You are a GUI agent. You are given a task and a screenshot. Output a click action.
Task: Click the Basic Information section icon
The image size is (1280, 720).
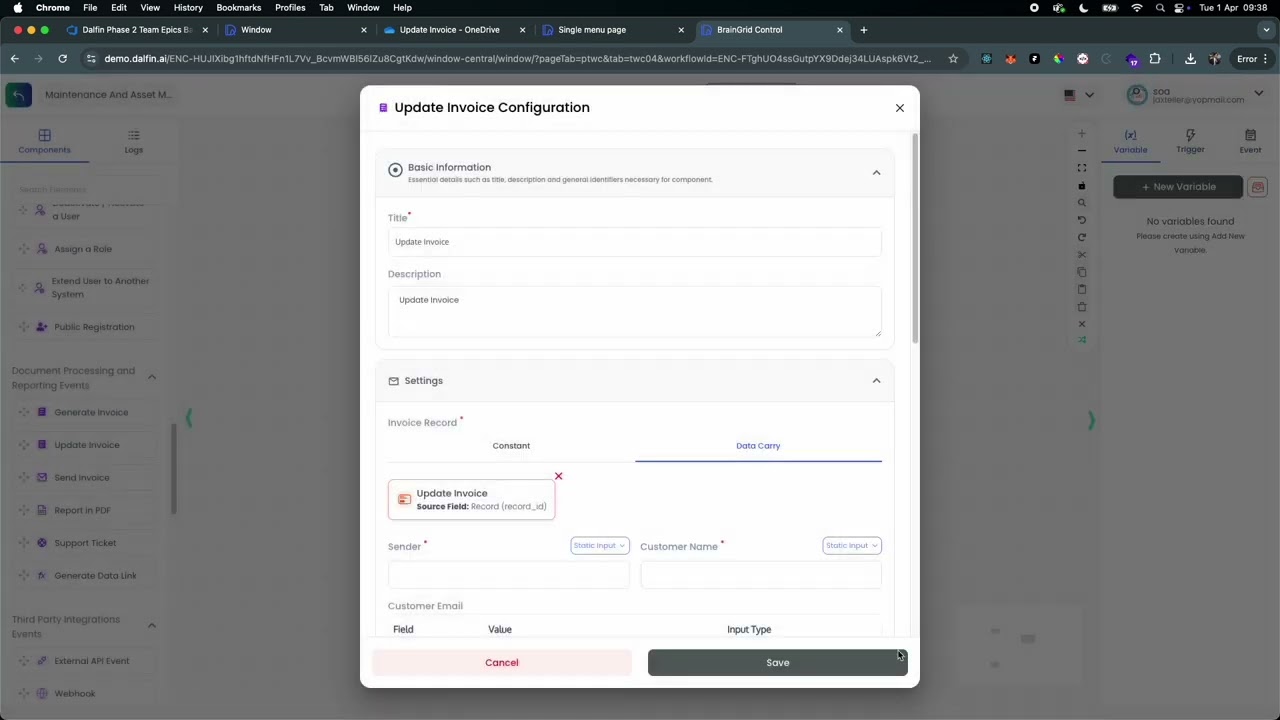pos(395,171)
